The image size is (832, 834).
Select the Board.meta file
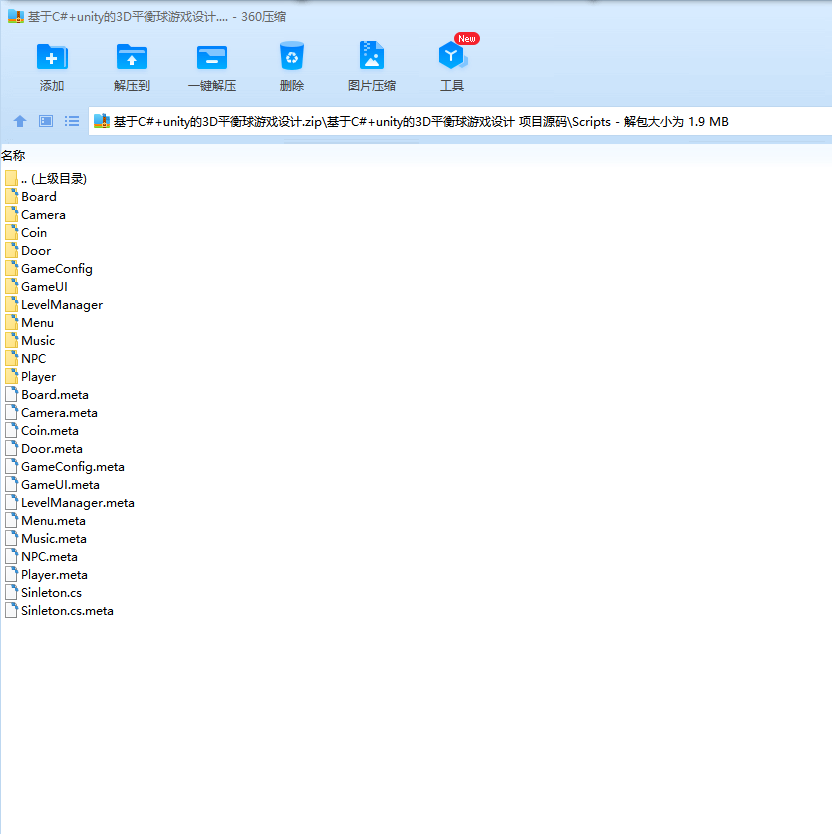(x=47, y=395)
